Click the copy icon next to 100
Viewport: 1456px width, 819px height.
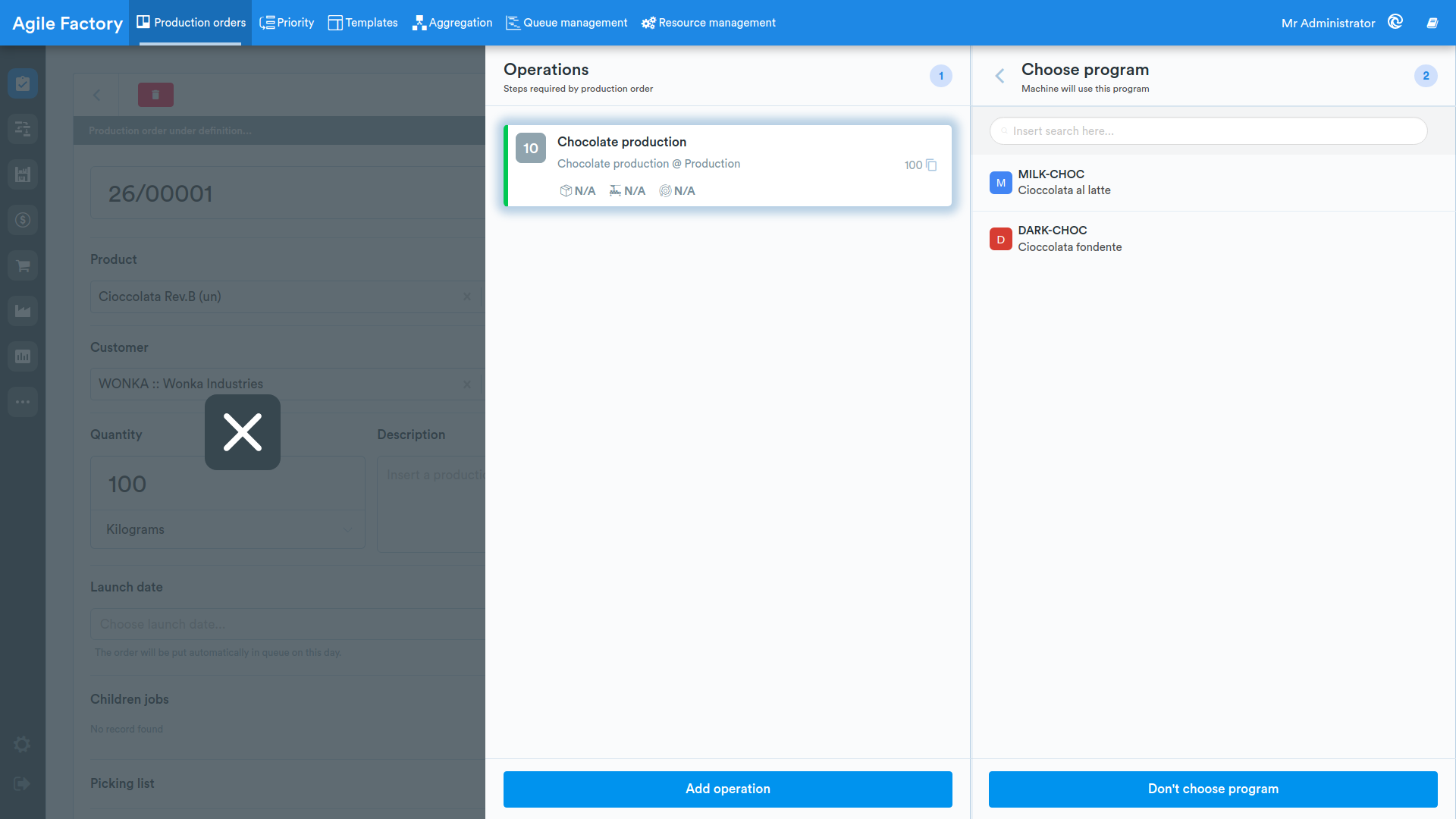point(931,165)
